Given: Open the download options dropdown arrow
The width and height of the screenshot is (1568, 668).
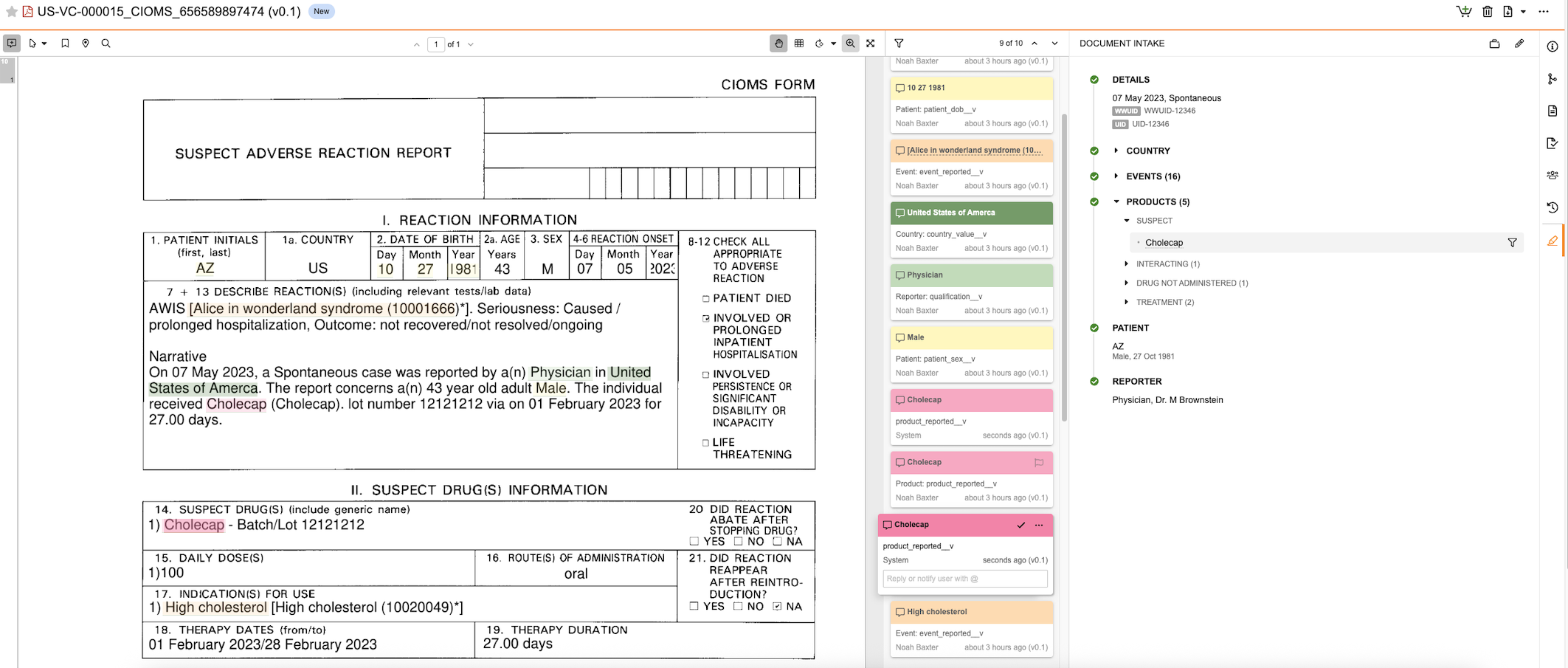Looking at the screenshot, I should click(x=1523, y=12).
